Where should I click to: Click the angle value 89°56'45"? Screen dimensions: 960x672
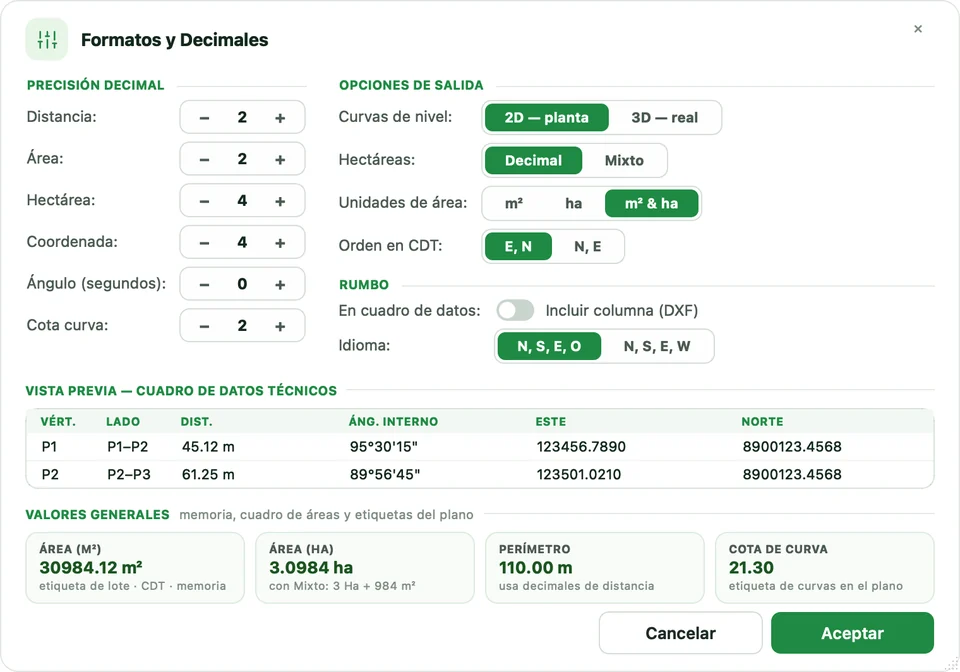tap(385, 474)
